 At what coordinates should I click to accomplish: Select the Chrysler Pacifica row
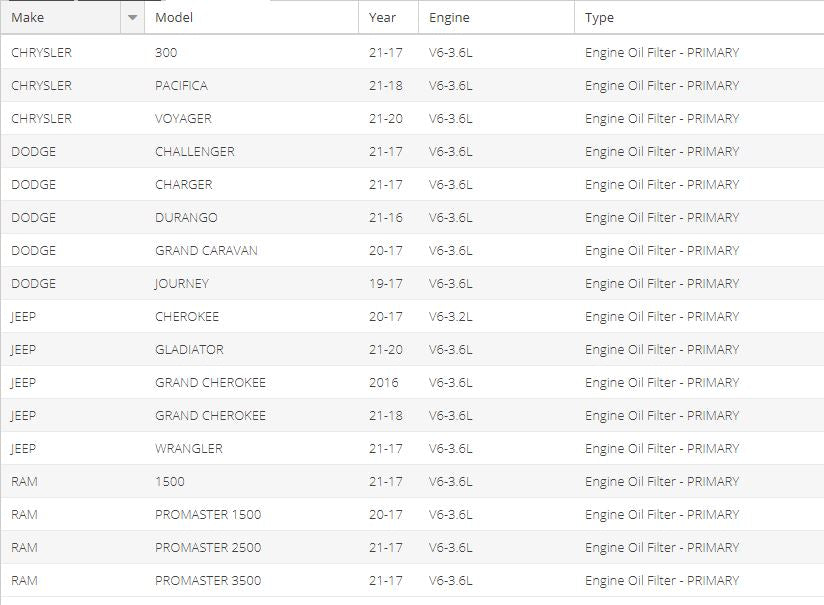pyautogui.click(x=412, y=86)
